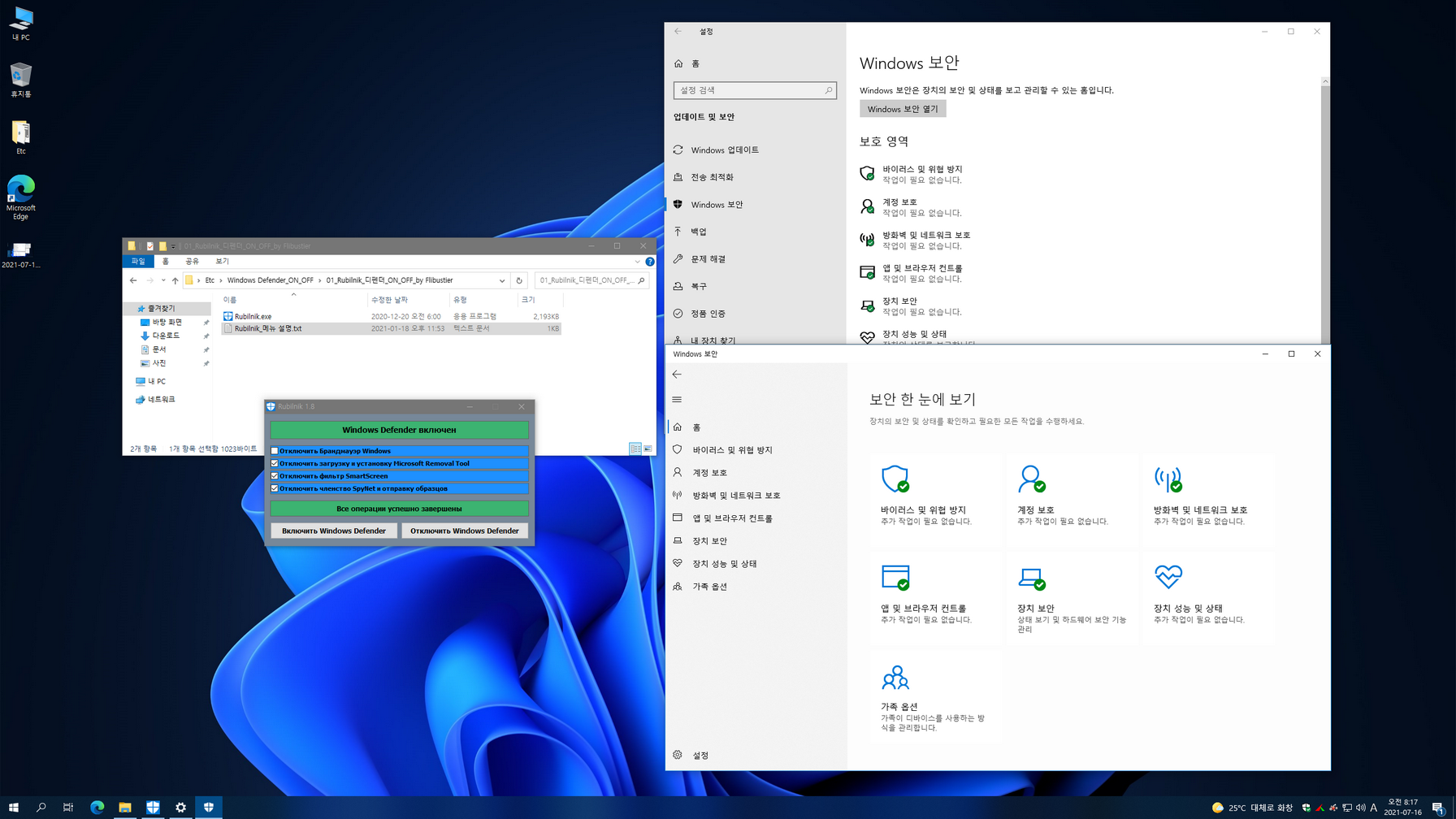Select 정품 인증 in the Settings sidebar

tap(756, 314)
